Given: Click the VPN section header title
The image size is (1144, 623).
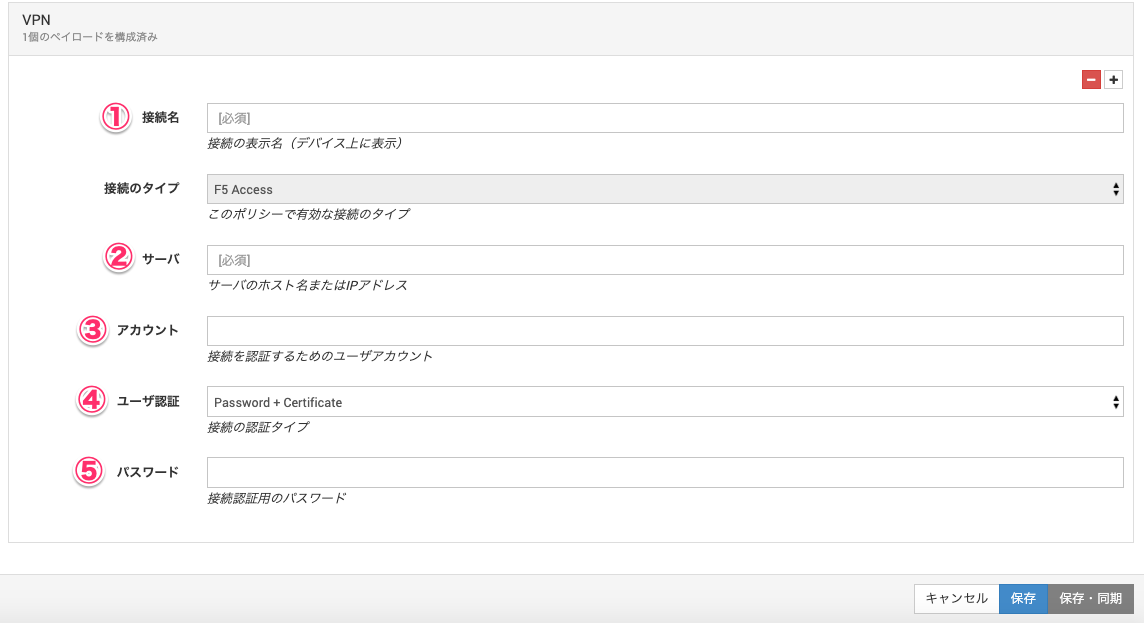Looking at the screenshot, I should point(36,19).
